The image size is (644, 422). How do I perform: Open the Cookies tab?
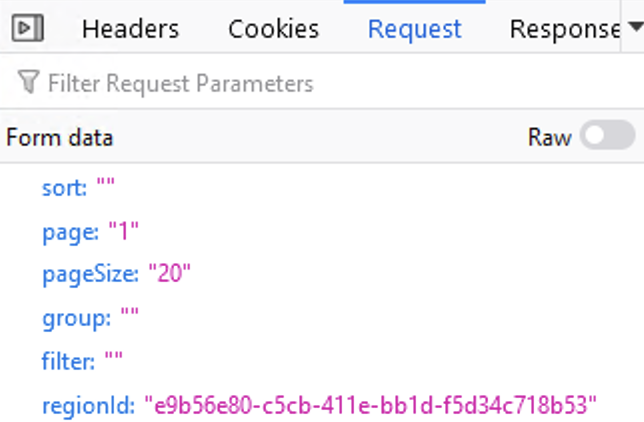coord(274,29)
